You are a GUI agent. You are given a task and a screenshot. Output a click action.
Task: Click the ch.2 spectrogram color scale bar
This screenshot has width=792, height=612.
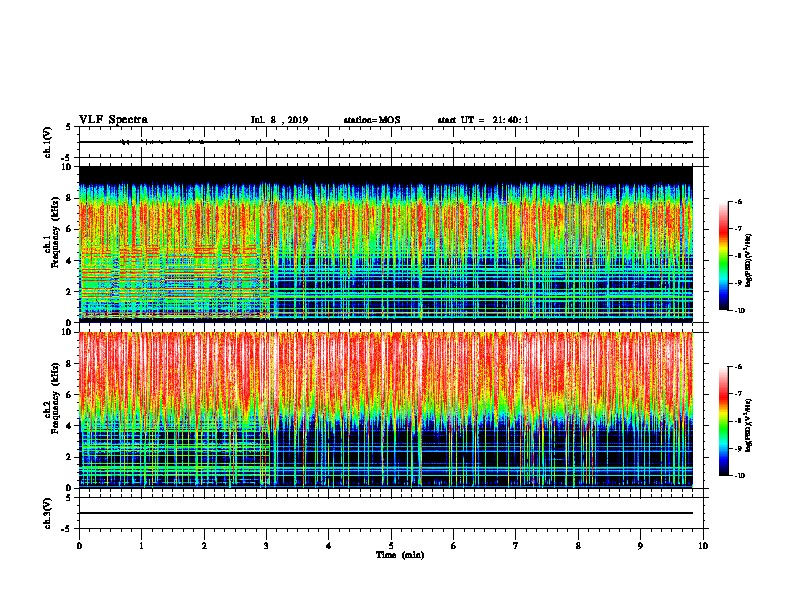(x=724, y=421)
